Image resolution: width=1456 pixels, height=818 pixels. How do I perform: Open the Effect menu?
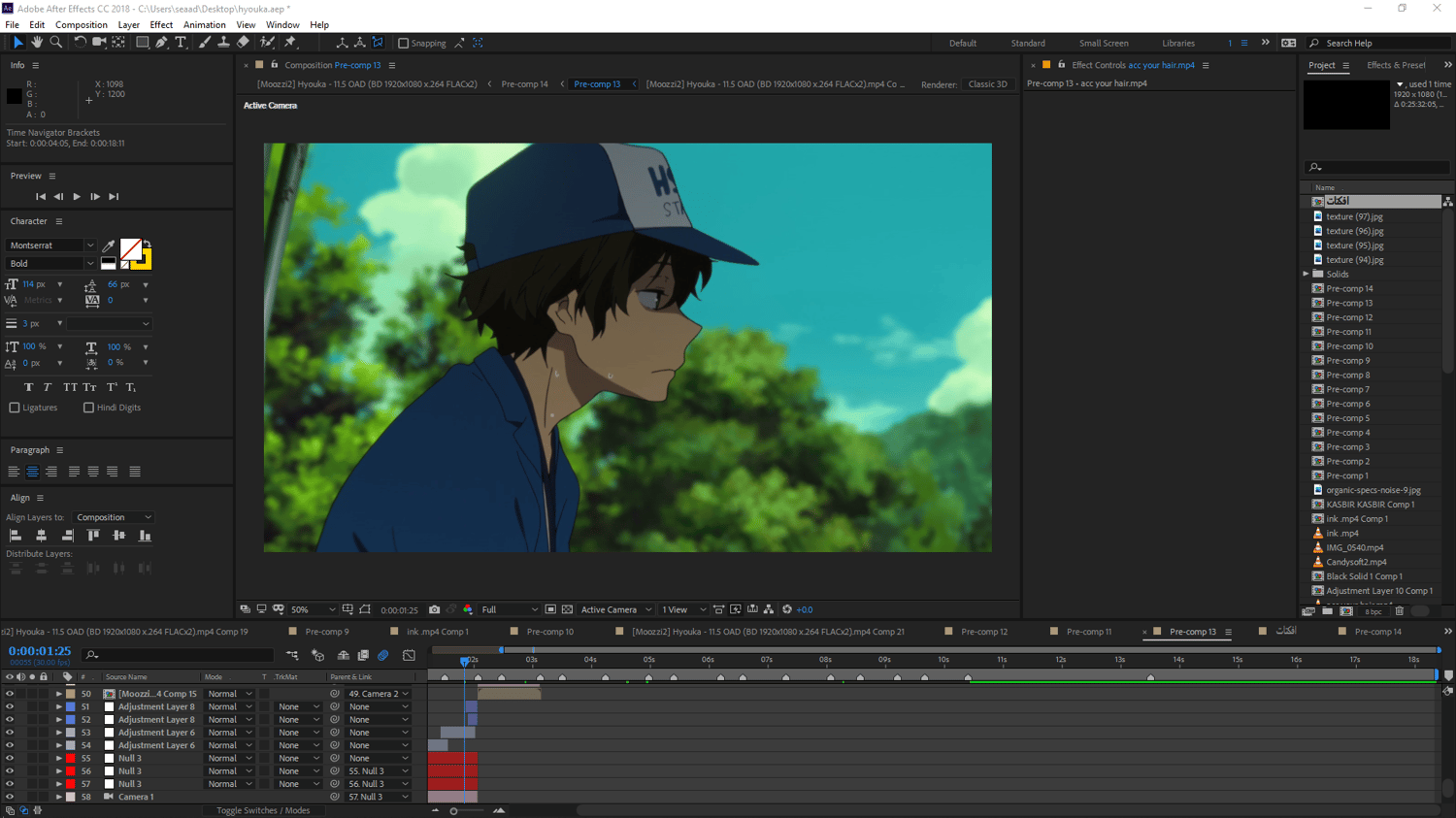point(161,25)
